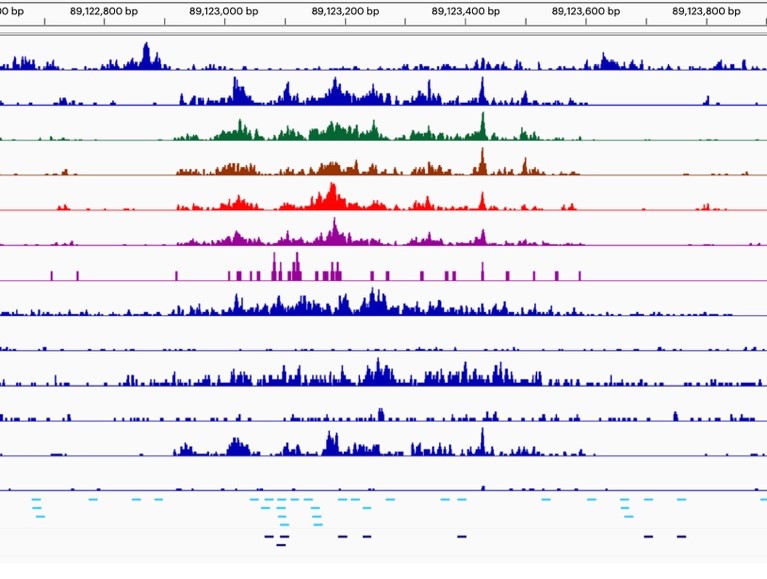Click the tallest peak in the purple coverage track

335,230
